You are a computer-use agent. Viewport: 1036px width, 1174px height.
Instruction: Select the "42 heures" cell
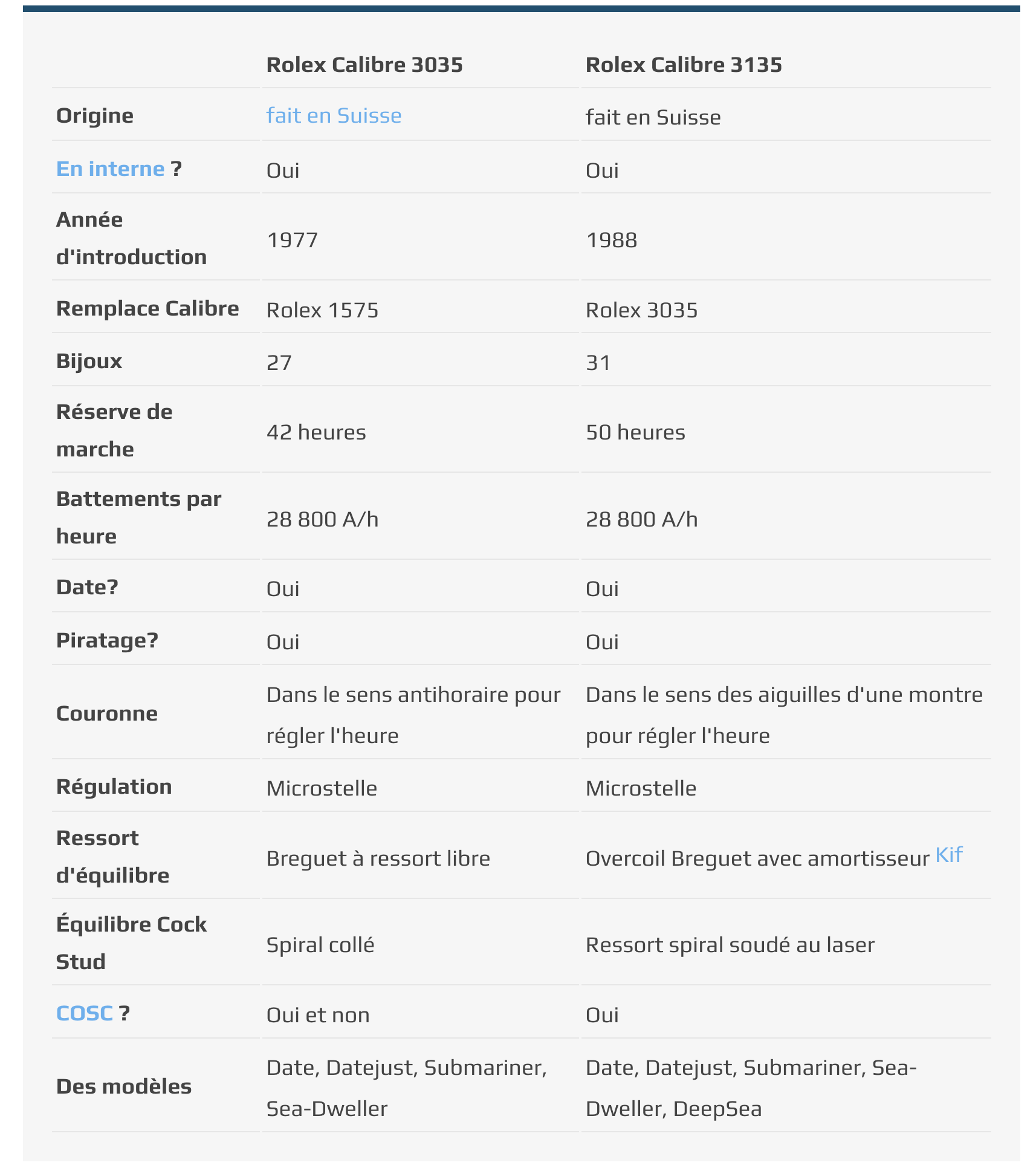pos(316,432)
